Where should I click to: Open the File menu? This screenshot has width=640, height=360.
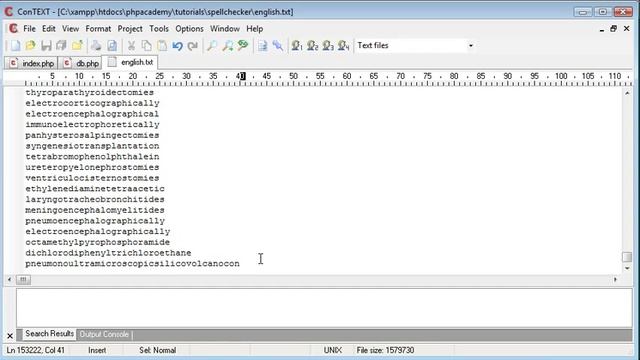point(29,29)
